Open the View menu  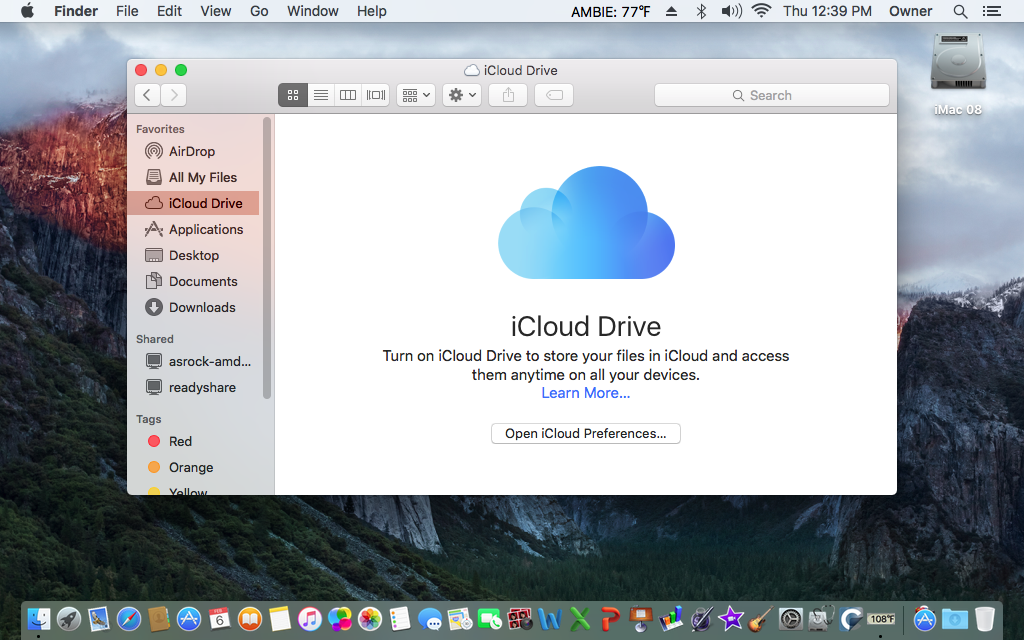[216, 11]
